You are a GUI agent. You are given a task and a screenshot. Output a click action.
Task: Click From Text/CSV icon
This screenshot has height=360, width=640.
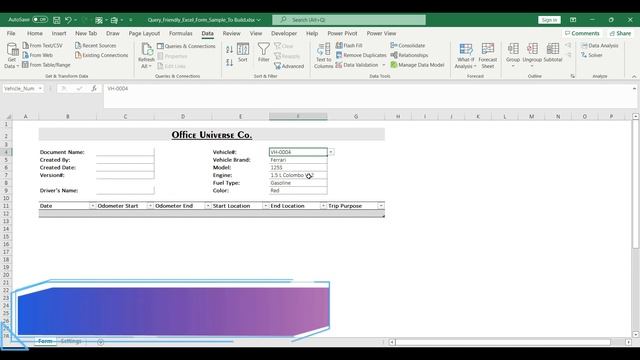[26, 45]
